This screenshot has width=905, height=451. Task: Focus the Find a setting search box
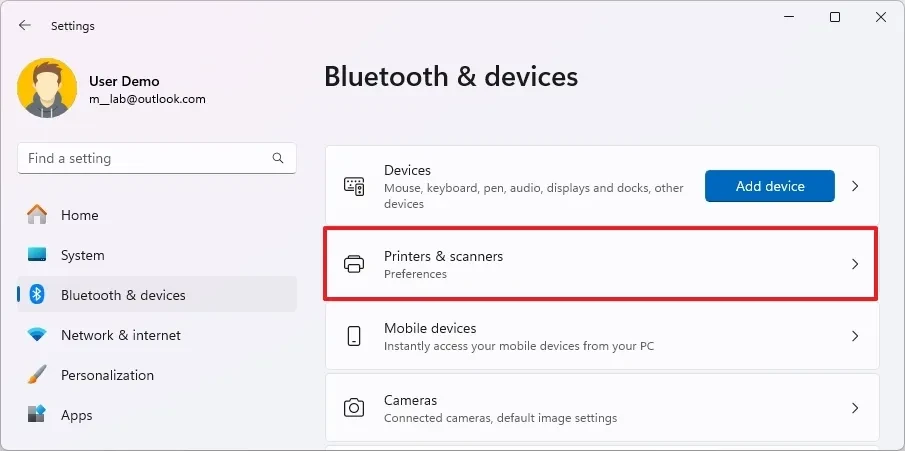tap(145, 158)
